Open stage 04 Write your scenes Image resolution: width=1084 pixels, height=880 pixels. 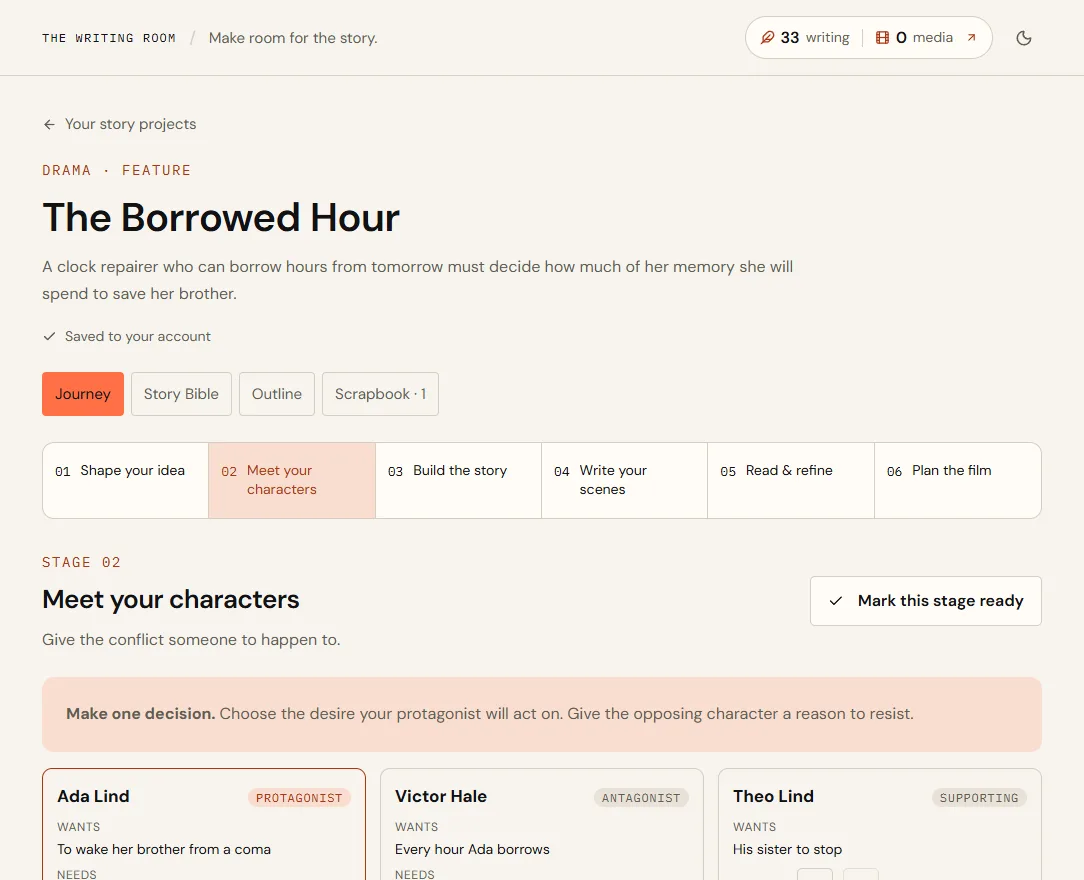(x=624, y=480)
